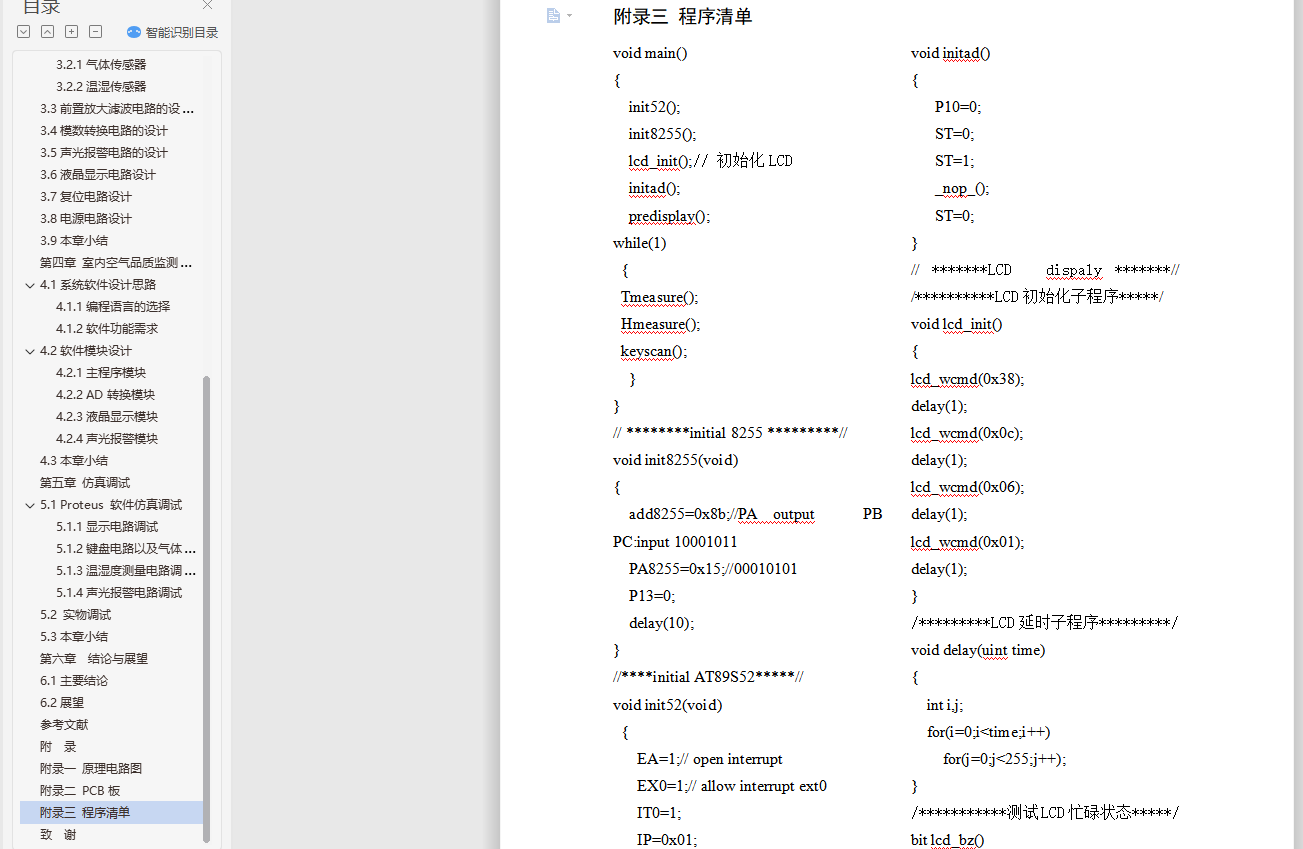This screenshot has height=849, width=1303.
Task: Select the 5.1 Proteus 软件仿真调试 heading
Action: [x=111, y=505]
